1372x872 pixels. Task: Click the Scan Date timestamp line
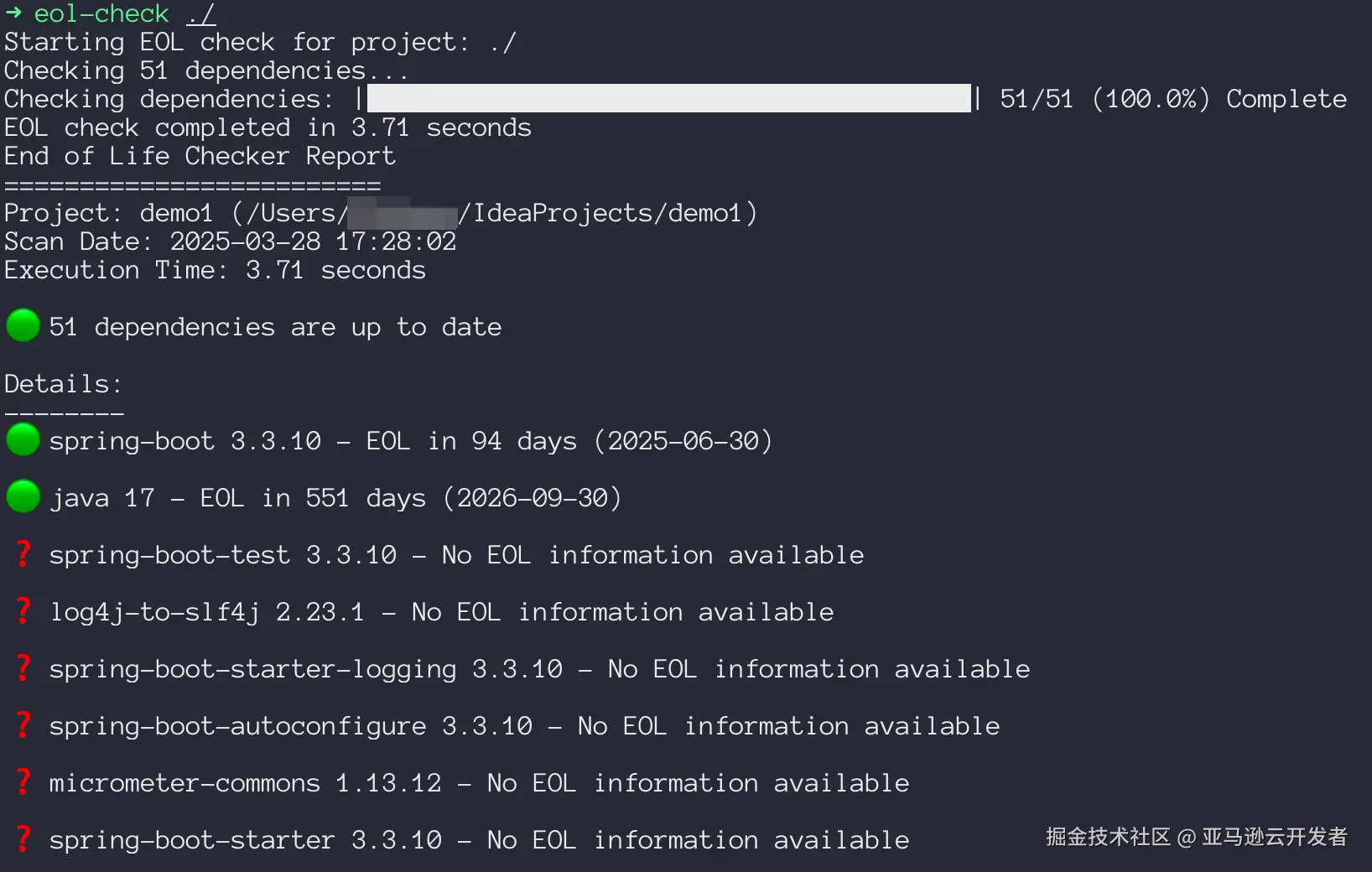click(x=230, y=241)
